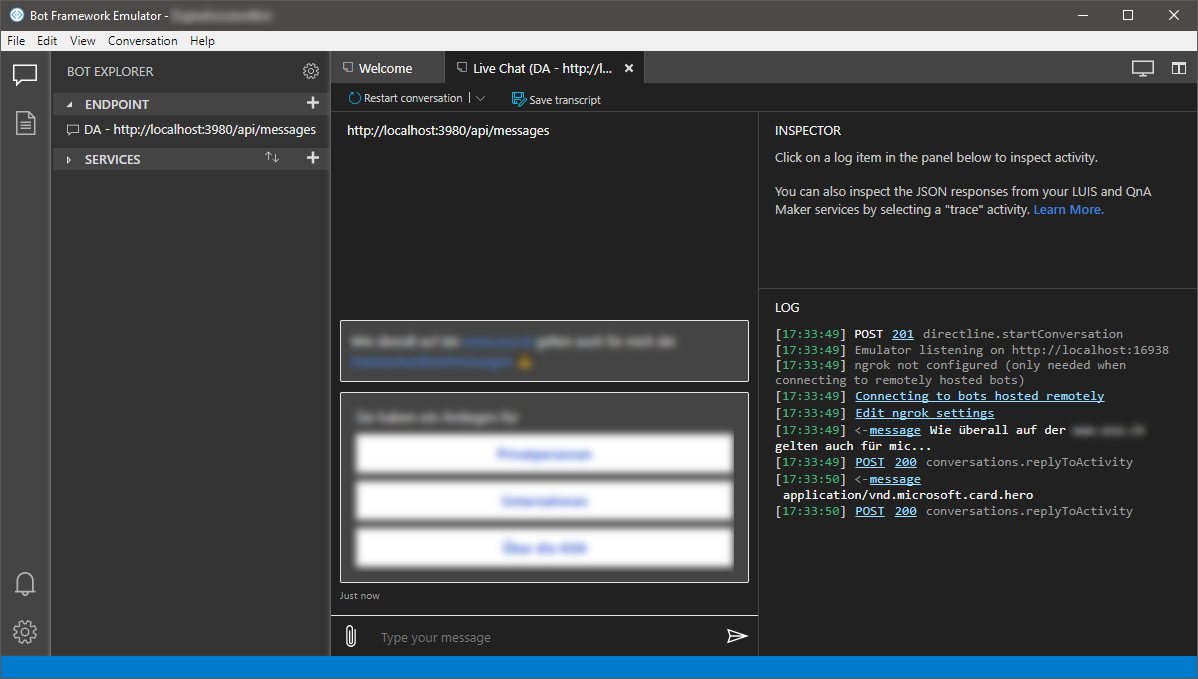
Task: Open the Restart conversation dropdown arrow
Action: tap(481, 99)
